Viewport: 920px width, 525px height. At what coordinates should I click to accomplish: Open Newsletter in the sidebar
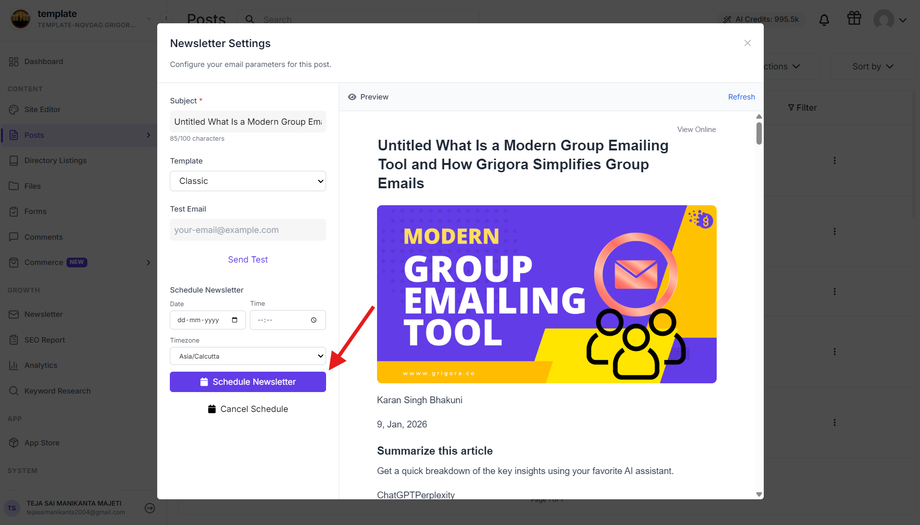coord(43,314)
